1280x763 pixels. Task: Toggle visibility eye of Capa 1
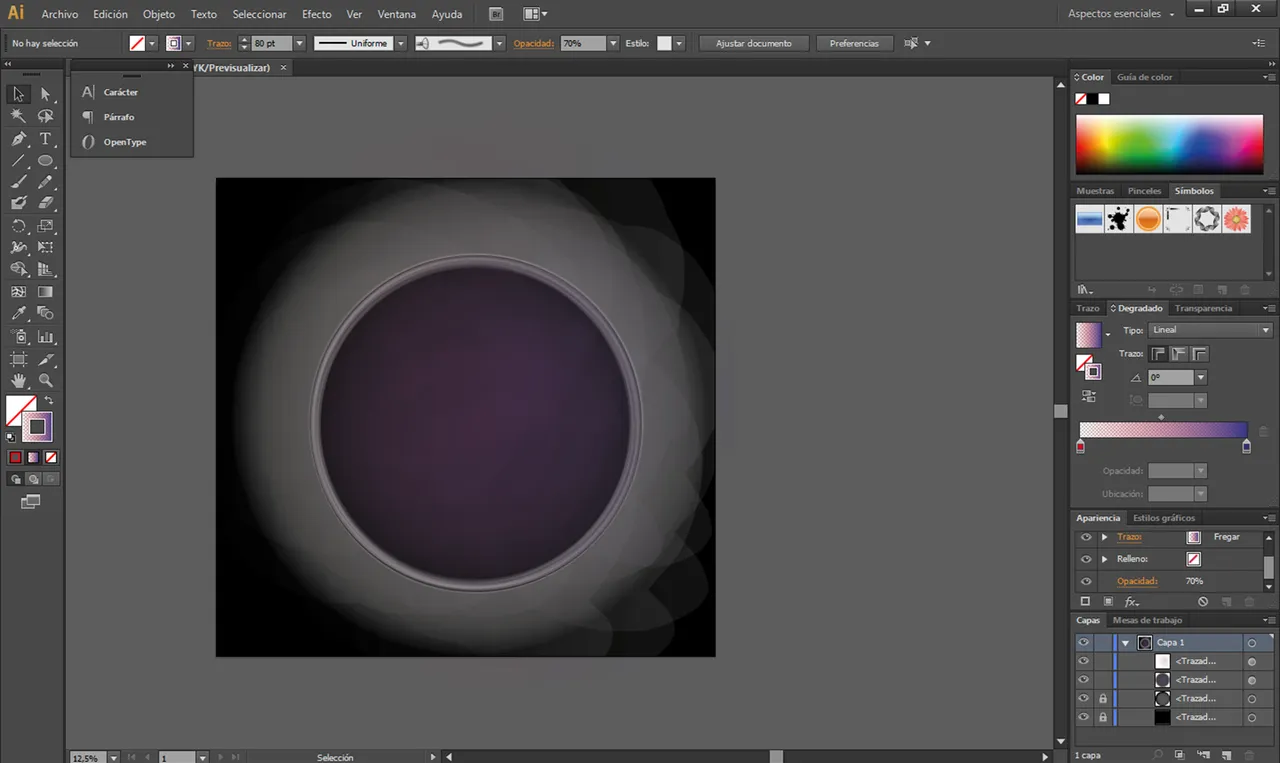(1083, 643)
